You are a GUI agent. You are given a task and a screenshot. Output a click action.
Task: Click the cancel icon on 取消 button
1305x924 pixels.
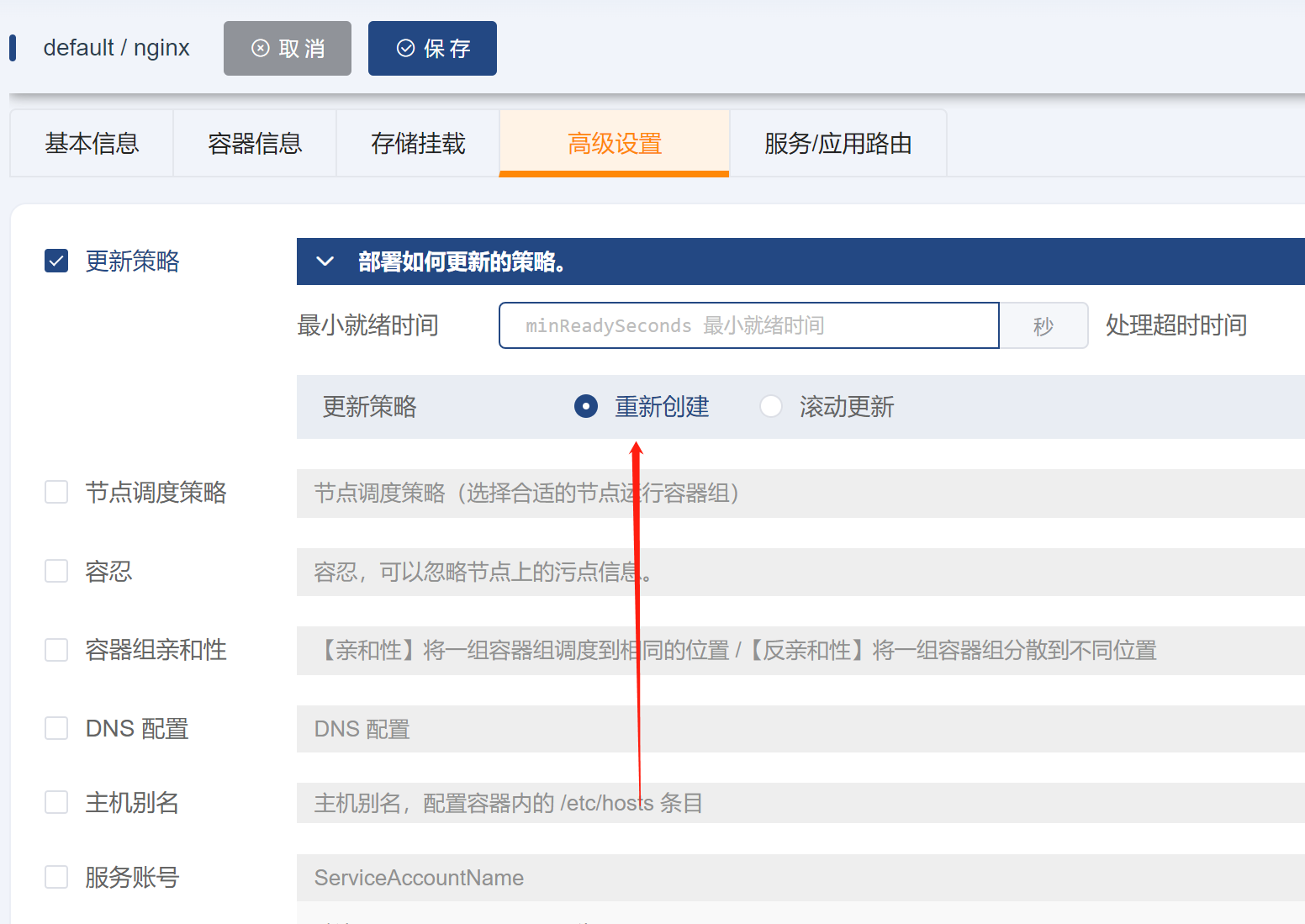coord(262,48)
